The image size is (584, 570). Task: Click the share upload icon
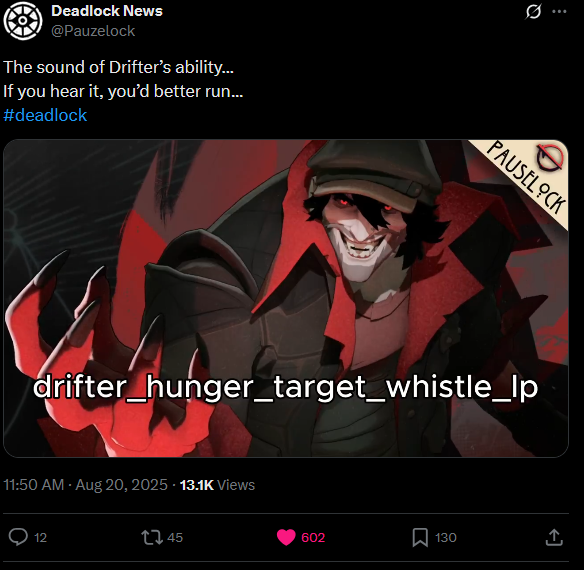click(x=554, y=537)
